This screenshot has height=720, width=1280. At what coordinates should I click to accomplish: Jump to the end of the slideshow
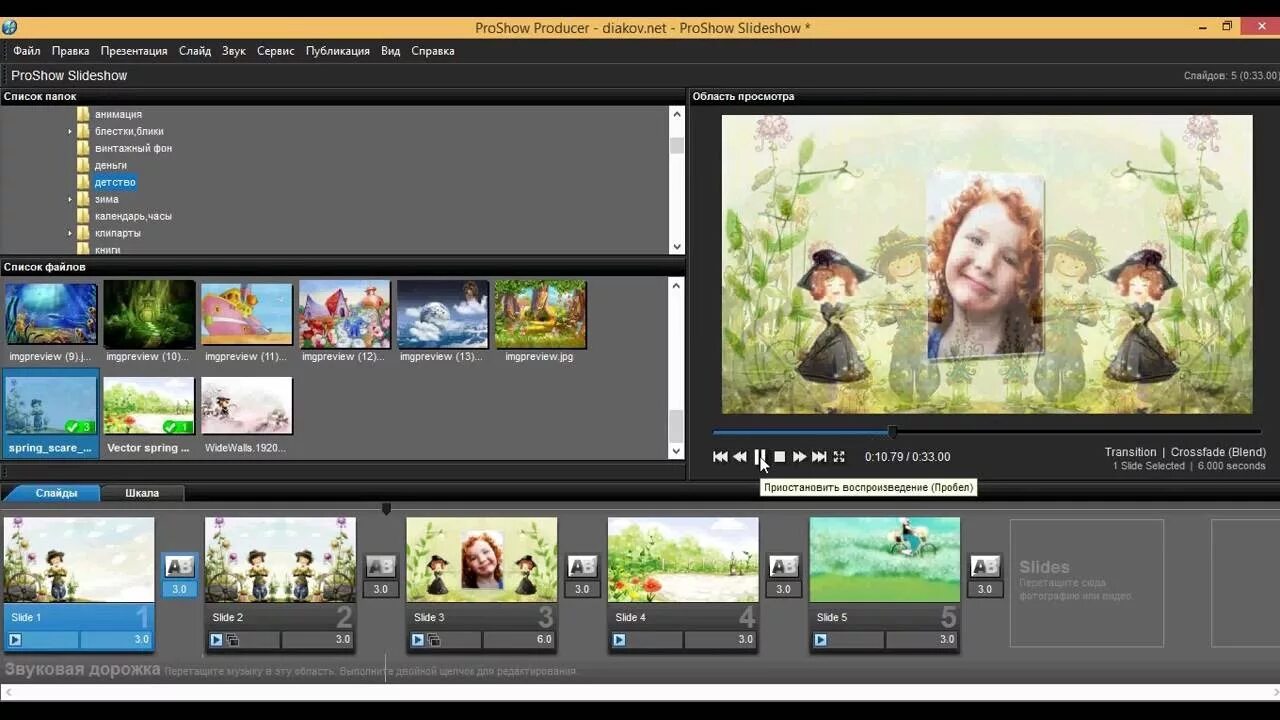point(819,457)
